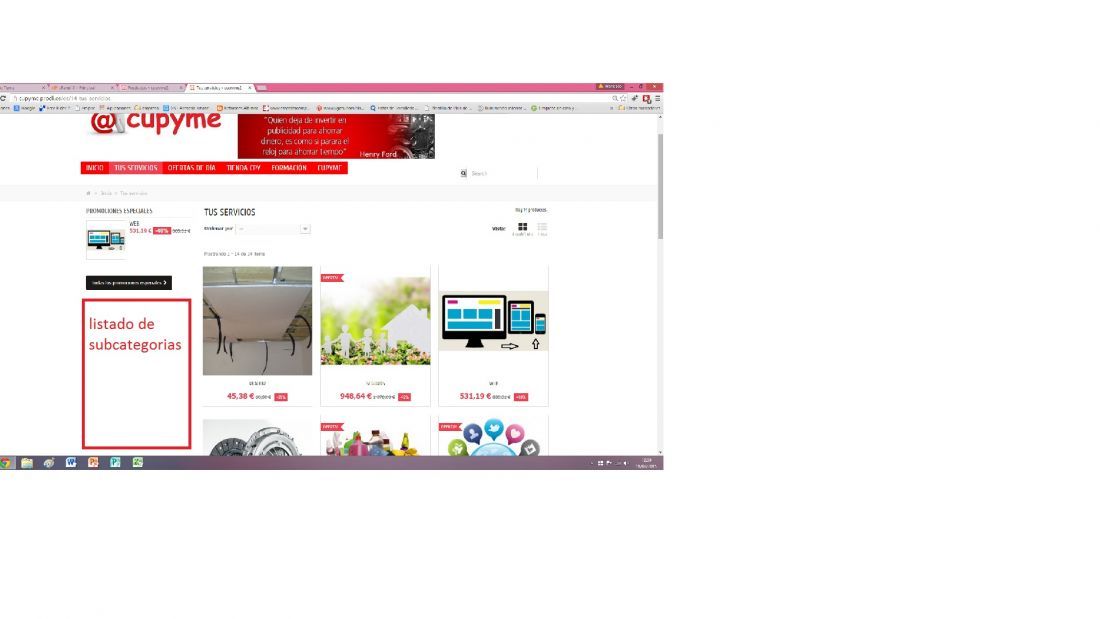Open the ceiling panel product image

257,321
